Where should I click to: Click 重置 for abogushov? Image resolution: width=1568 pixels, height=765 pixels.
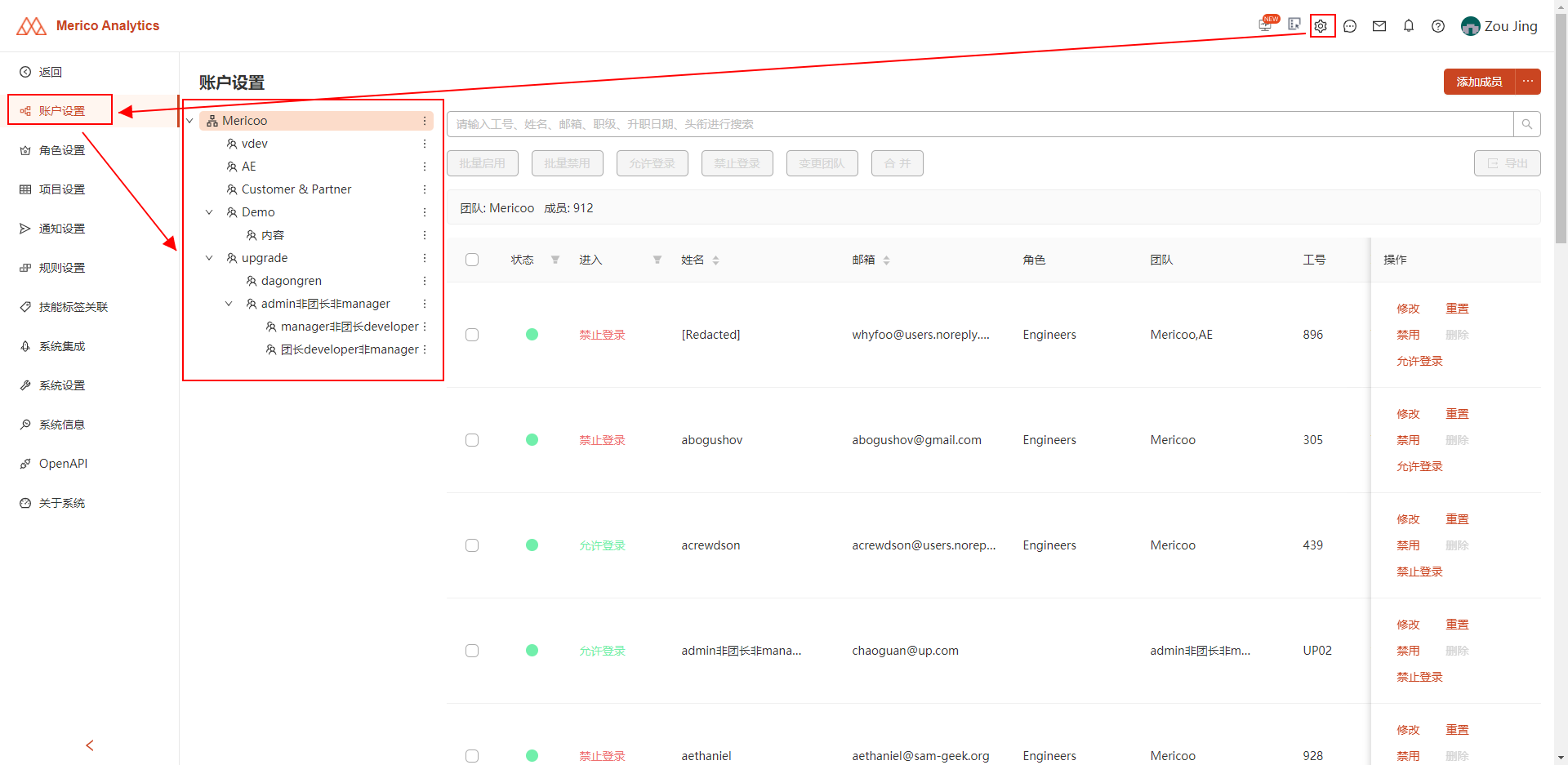1457,414
